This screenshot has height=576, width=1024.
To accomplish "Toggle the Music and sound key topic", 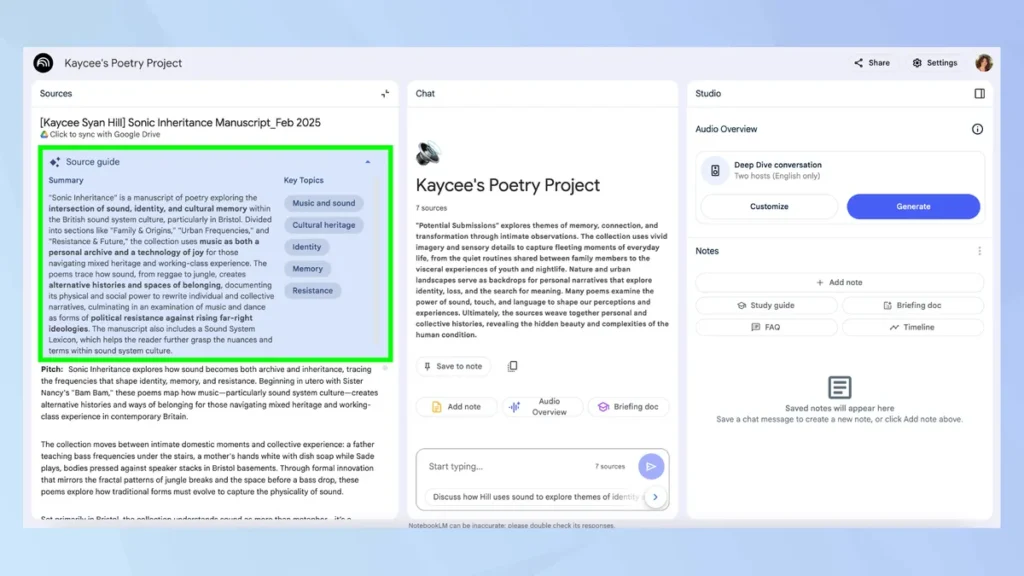I will click(x=322, y=202).
